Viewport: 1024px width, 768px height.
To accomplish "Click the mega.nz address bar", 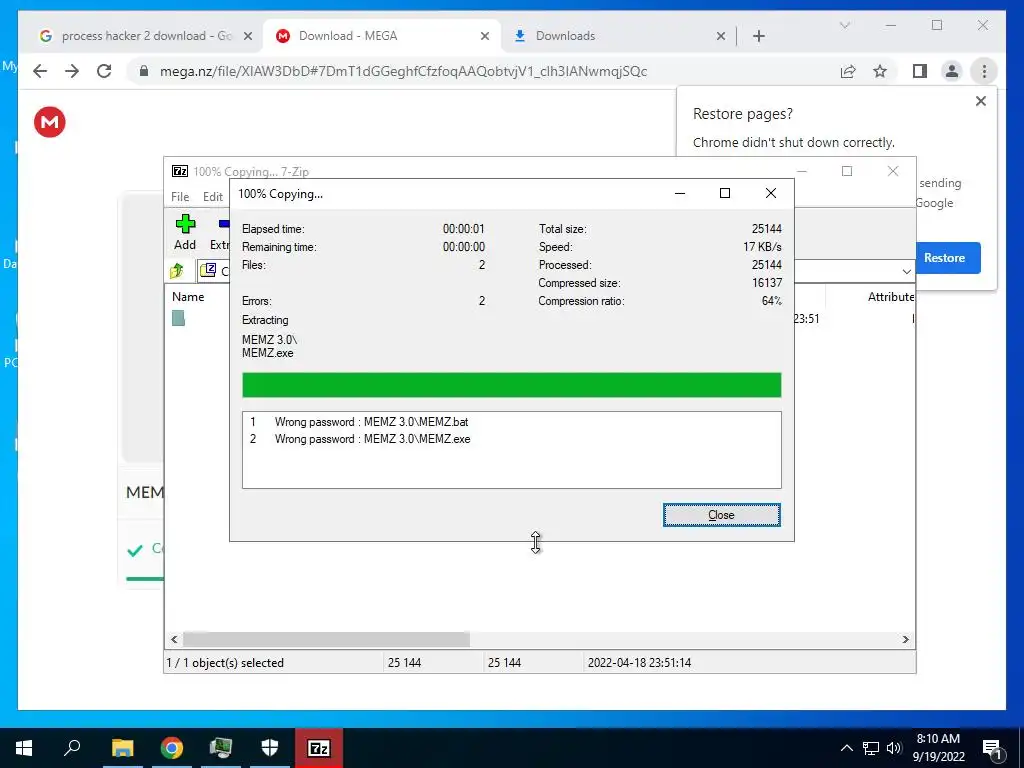I will tap(403, 72).
